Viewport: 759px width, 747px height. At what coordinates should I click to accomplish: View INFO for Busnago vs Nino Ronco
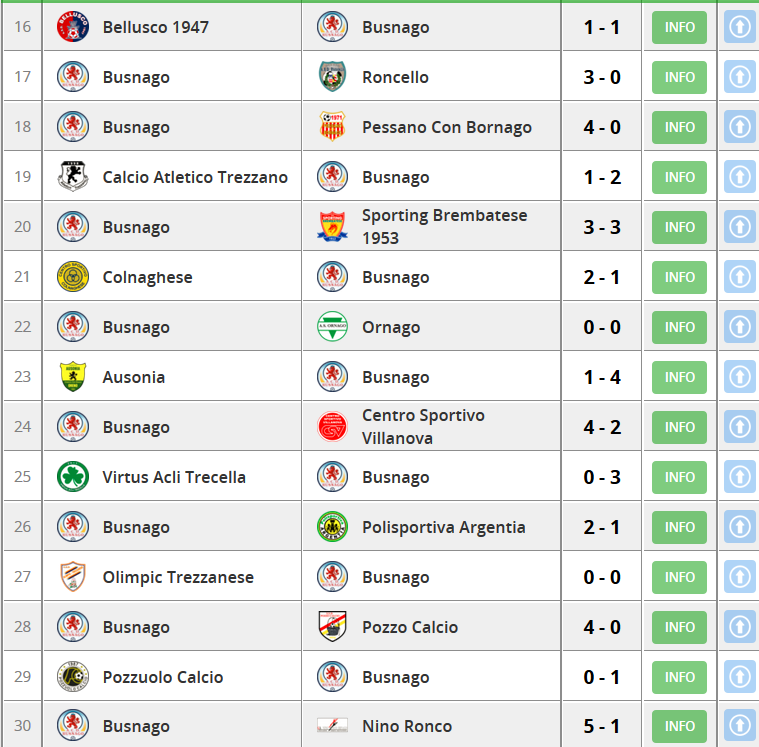(679, 726)
